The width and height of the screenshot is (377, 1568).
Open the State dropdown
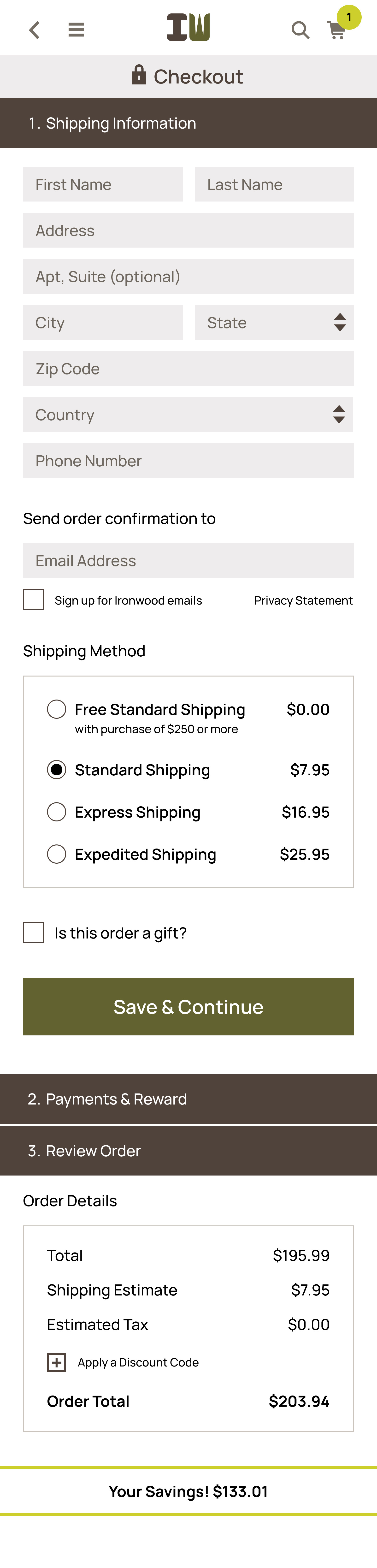274,323
